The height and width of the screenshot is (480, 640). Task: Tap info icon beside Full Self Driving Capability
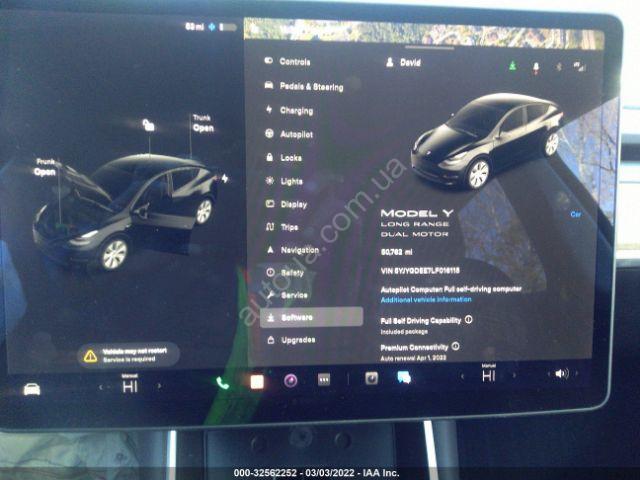pyautogui.click(x=469, y=320)
